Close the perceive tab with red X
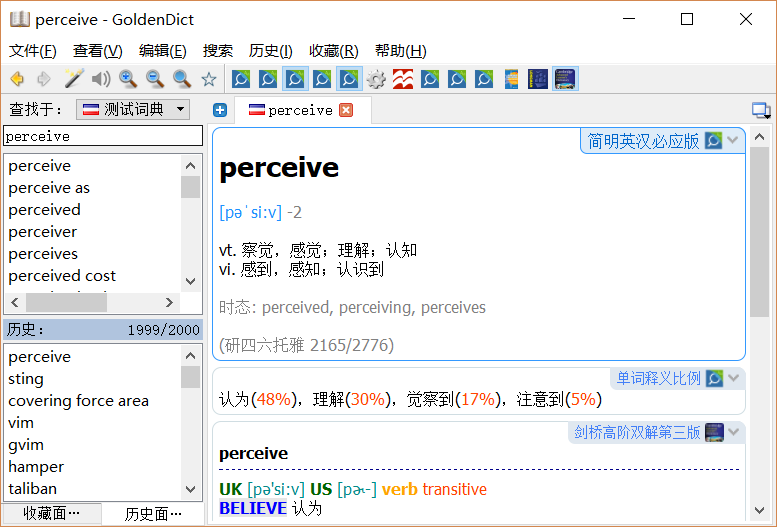The width and height of the screenshot is (777, 527). 346,110
